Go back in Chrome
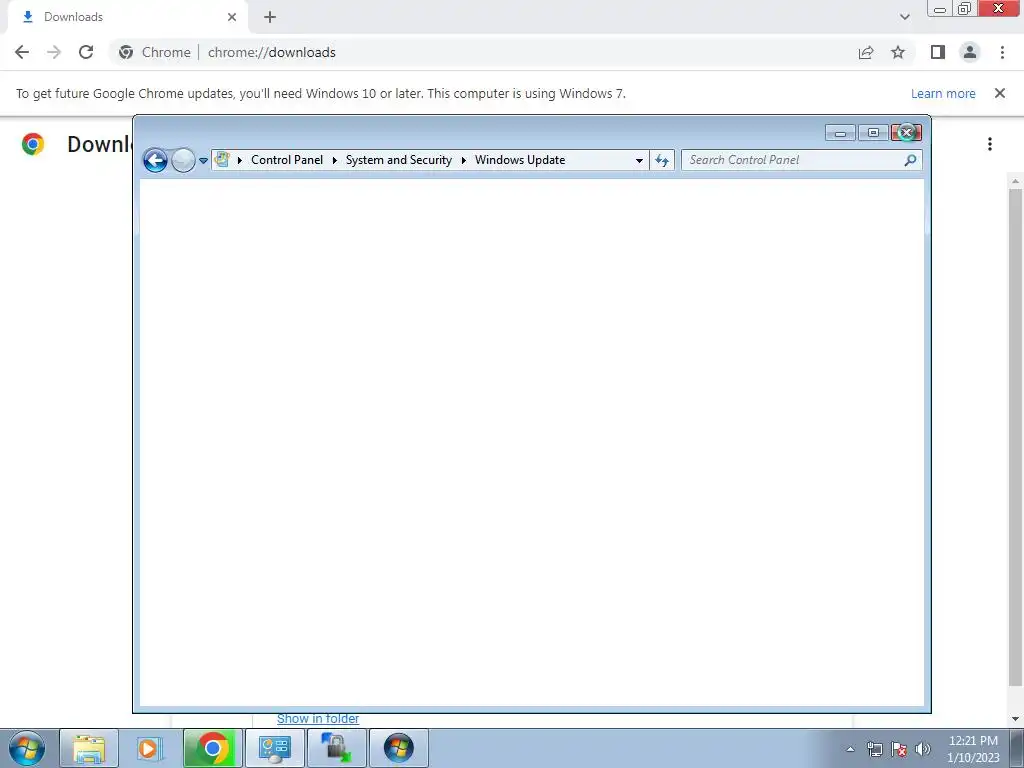 (22, 52)
